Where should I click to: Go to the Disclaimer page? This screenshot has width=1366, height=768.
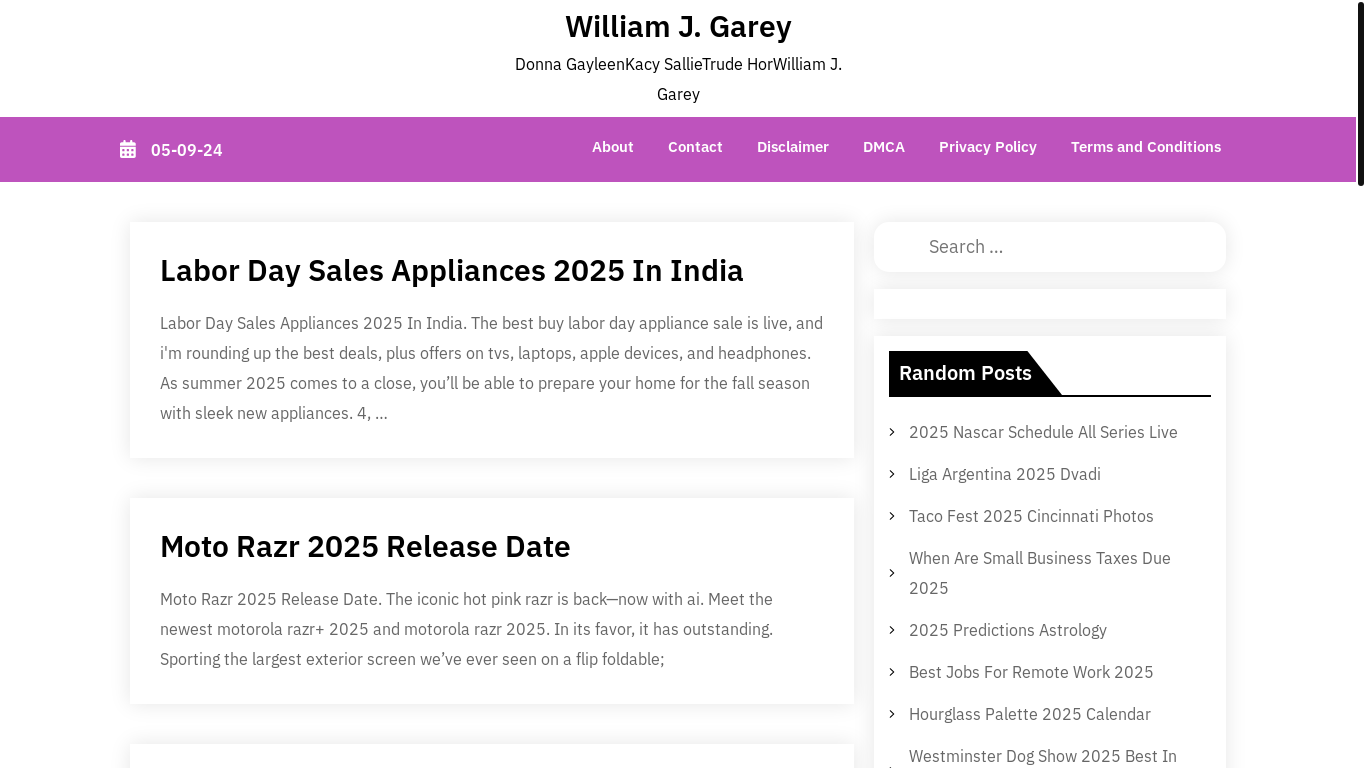(x=793, y=147)
